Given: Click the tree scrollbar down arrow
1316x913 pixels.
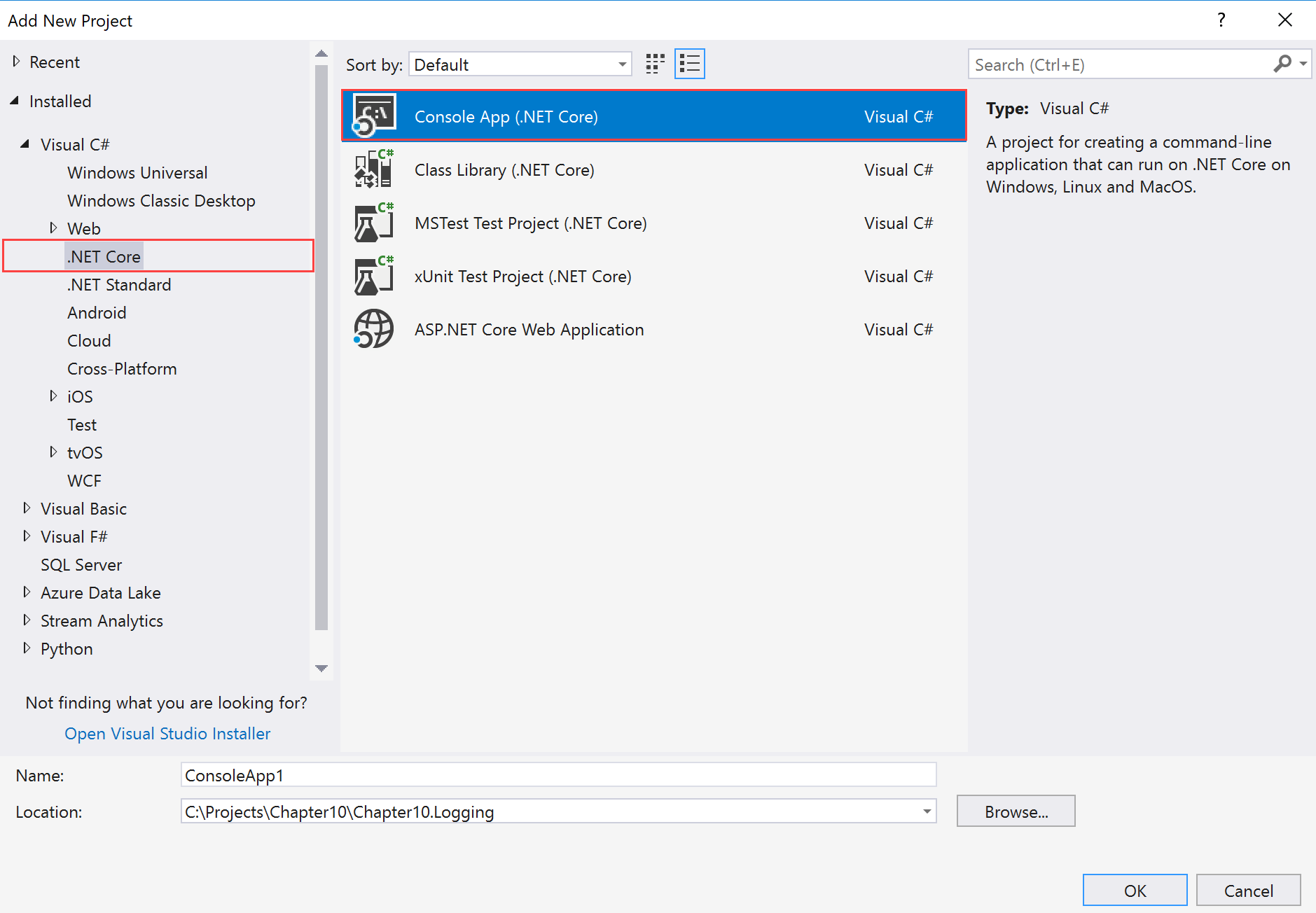Looking at the screenshot, I should (x=321, y=669).
